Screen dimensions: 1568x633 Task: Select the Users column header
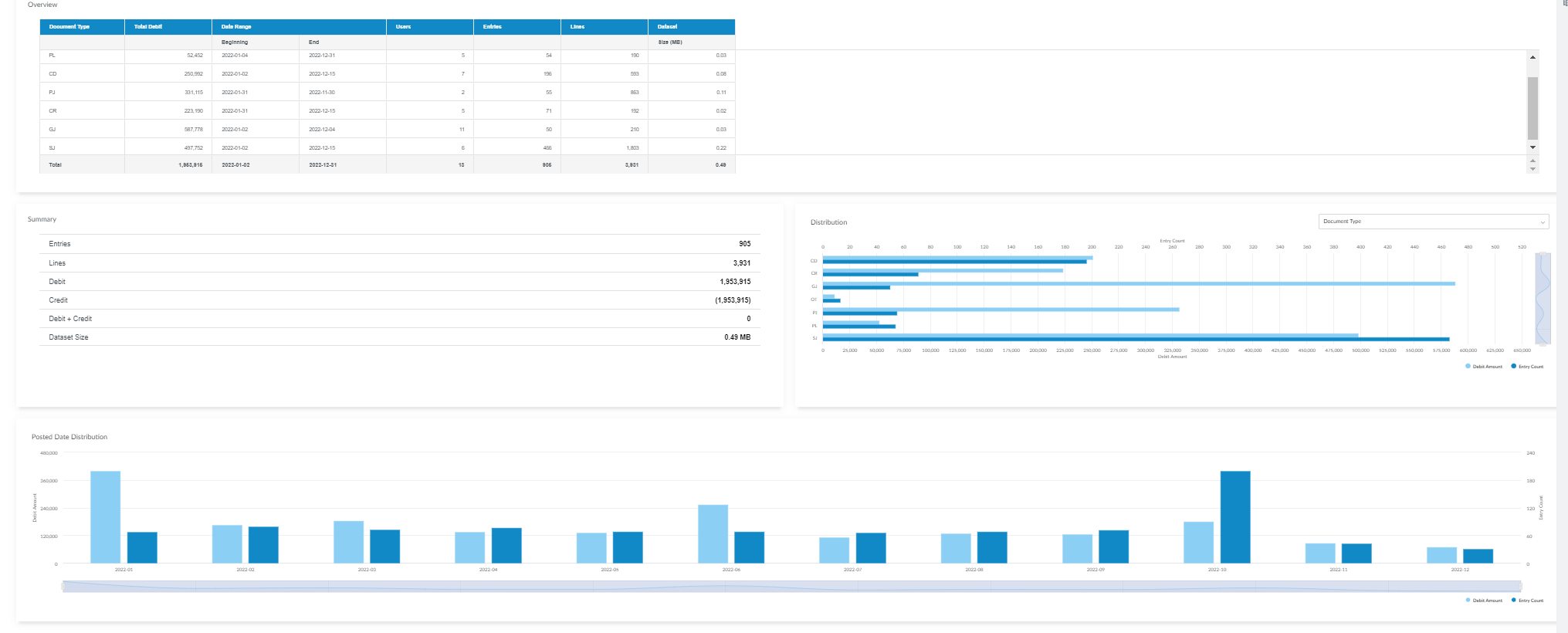pos(404,27)
